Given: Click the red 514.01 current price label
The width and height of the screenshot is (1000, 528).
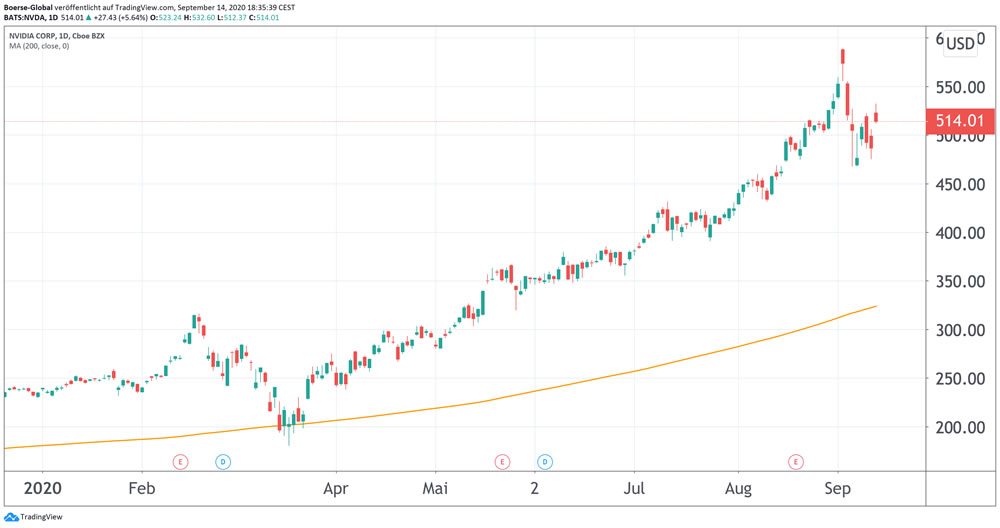Looking at the screenshot, I should 960,121.
